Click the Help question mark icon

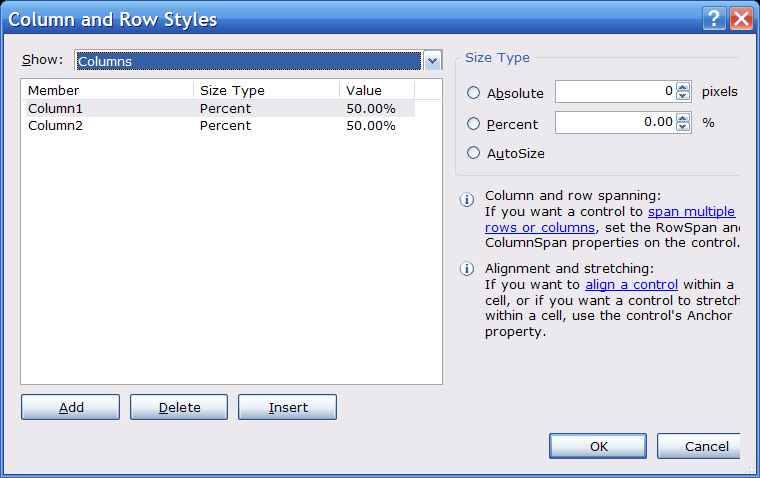714,19
